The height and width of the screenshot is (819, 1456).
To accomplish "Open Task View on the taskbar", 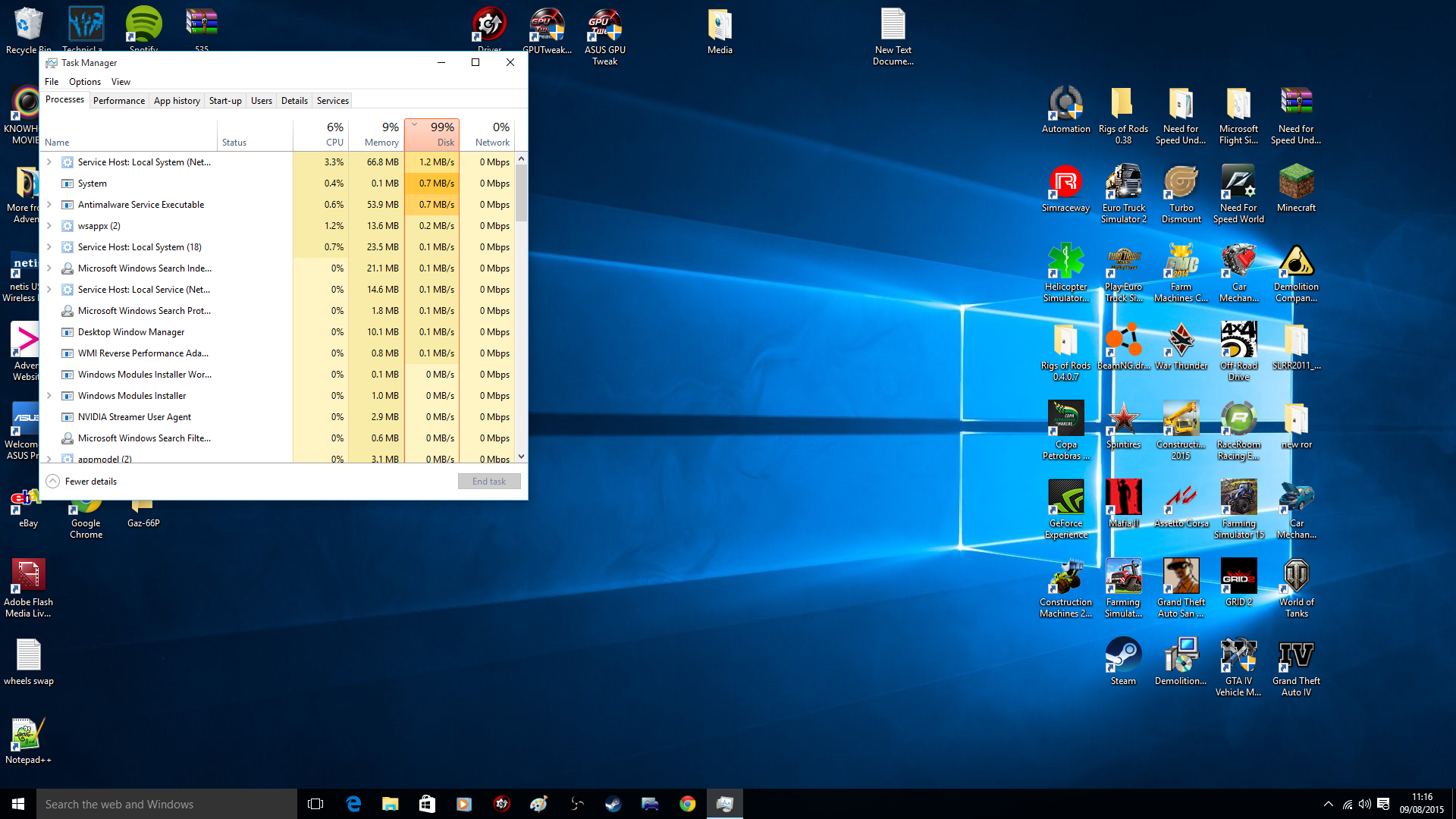I will pos(315,804).
